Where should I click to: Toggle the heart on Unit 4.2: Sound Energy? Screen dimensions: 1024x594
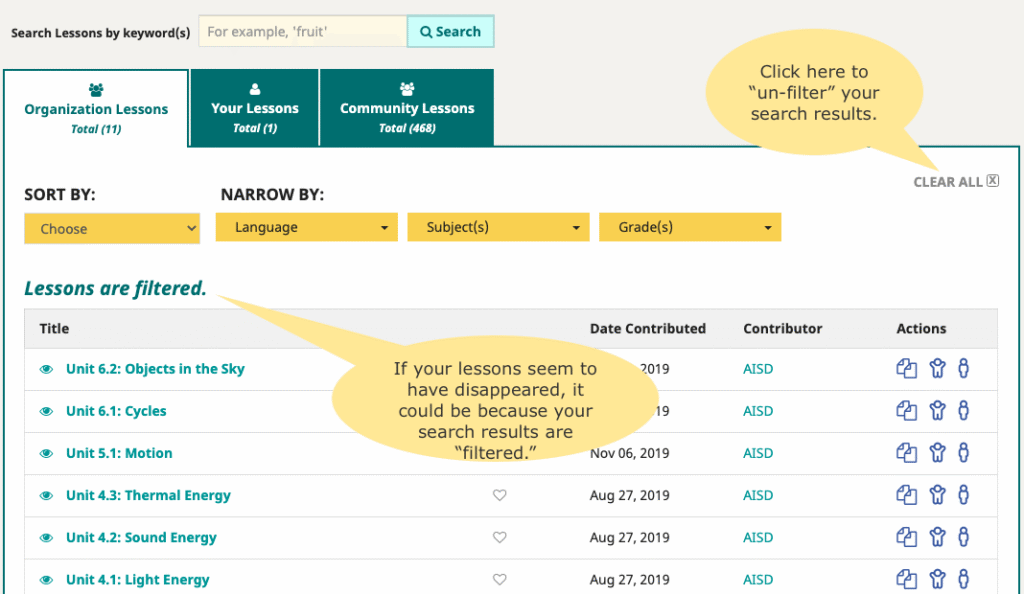pyautogui.click(x=500, y=537)
